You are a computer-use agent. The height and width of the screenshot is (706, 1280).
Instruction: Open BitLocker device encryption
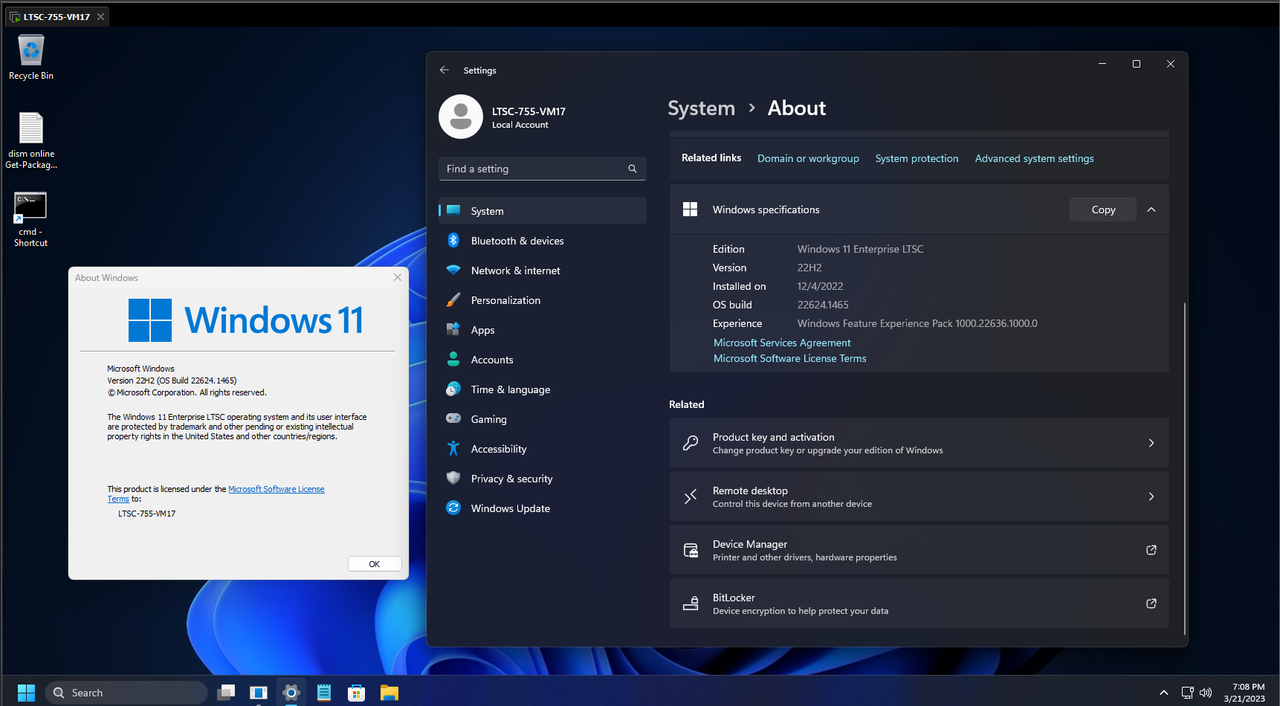(919, 604)
